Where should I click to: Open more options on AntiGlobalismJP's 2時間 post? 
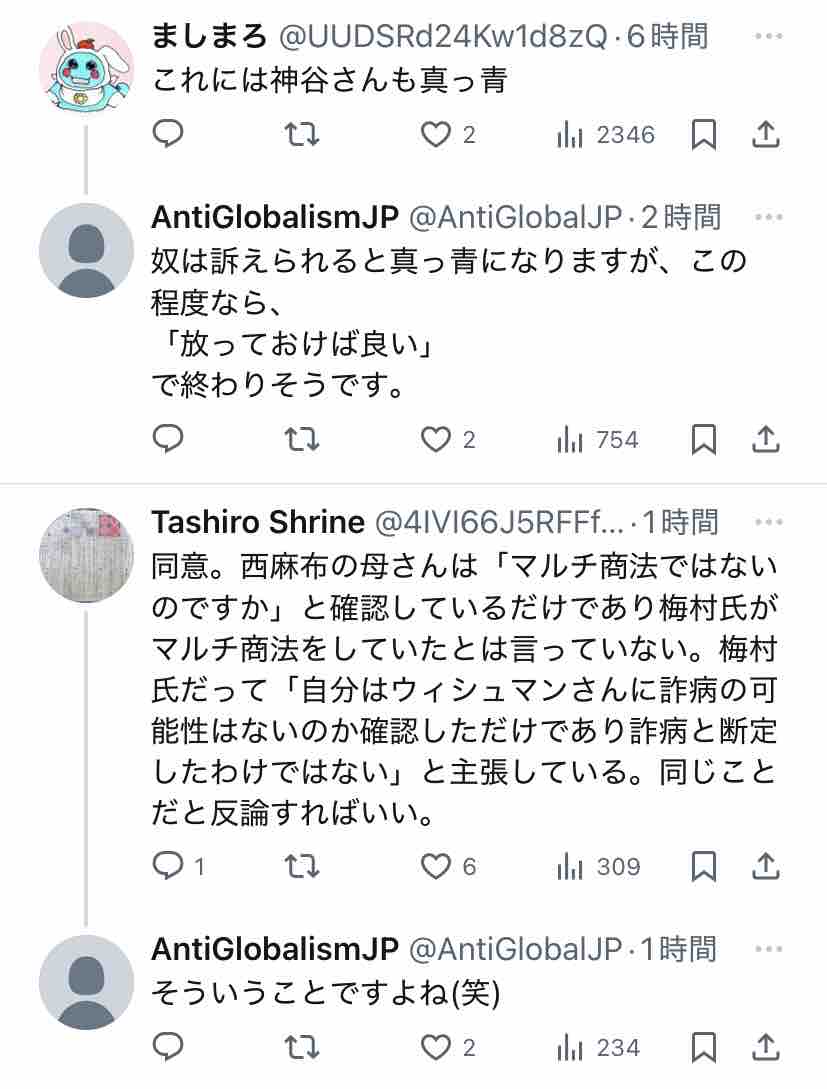click(769, 217)
